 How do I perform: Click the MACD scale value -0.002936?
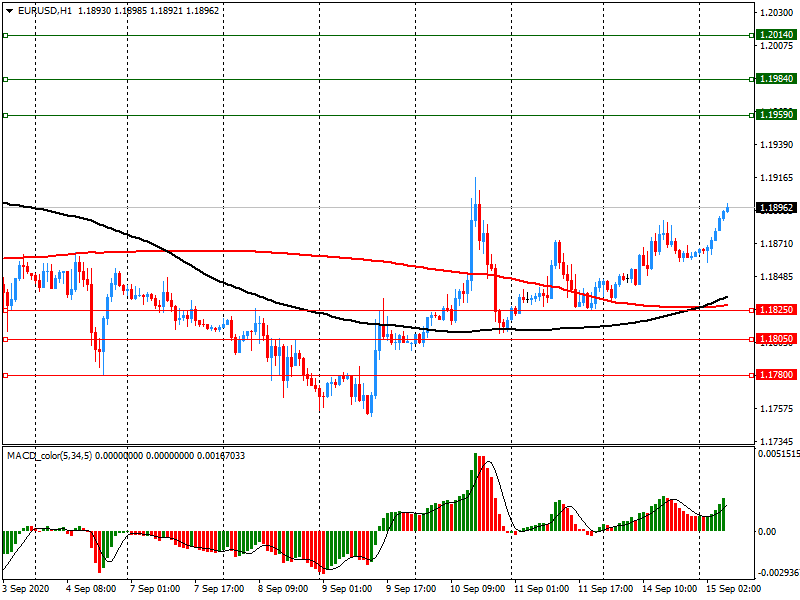click(779, 572)
